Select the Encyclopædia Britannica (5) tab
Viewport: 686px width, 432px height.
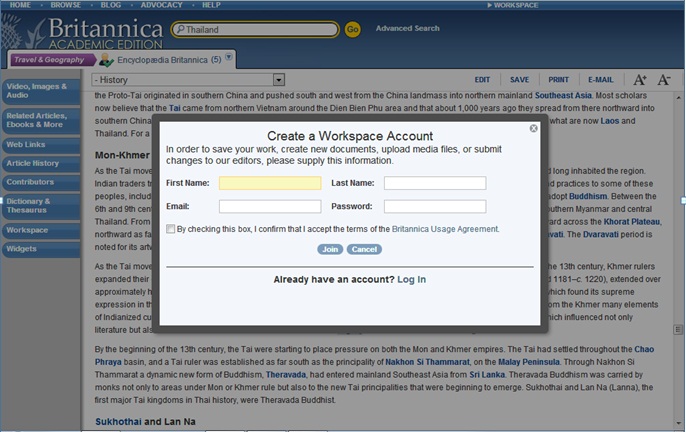pyautogui.click(x=169, y=60)
